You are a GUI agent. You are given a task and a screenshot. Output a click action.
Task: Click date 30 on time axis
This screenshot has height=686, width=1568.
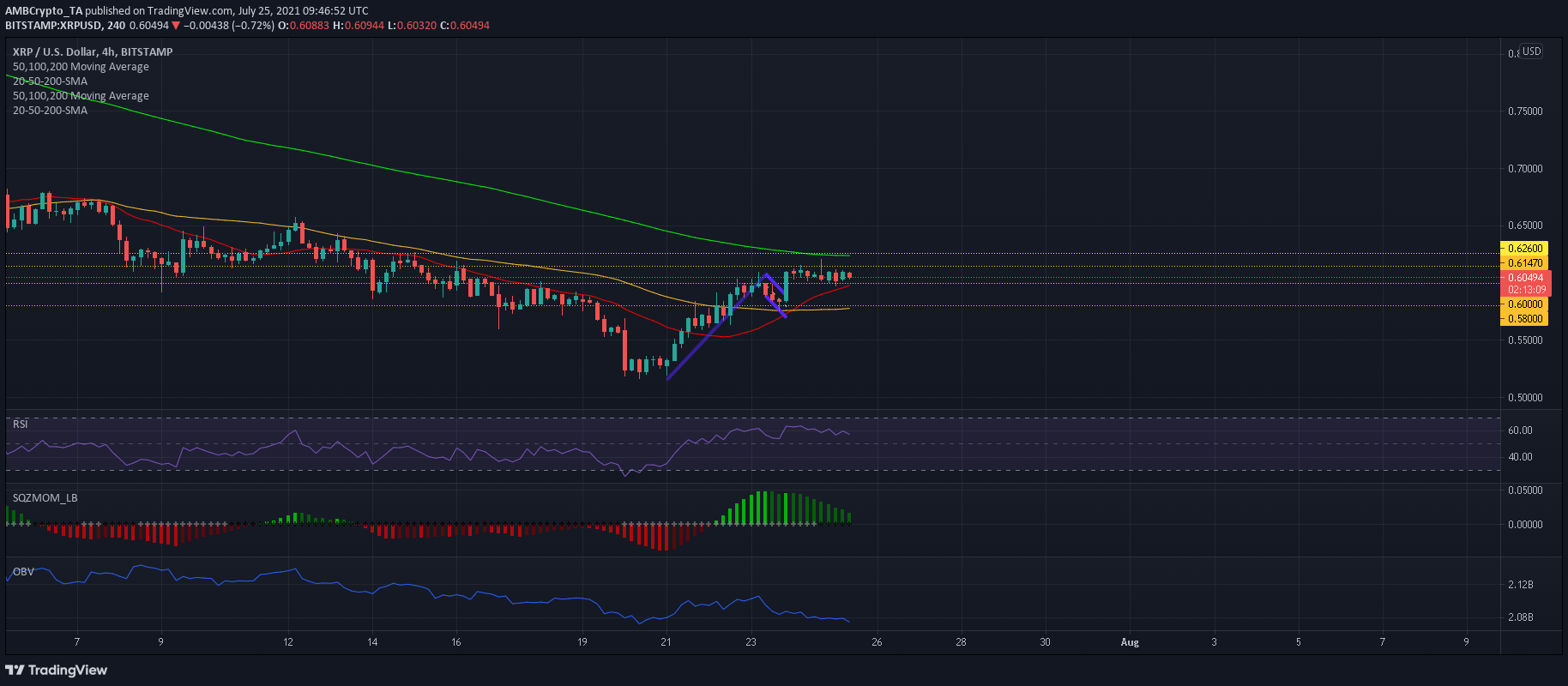pos(1045,642)
